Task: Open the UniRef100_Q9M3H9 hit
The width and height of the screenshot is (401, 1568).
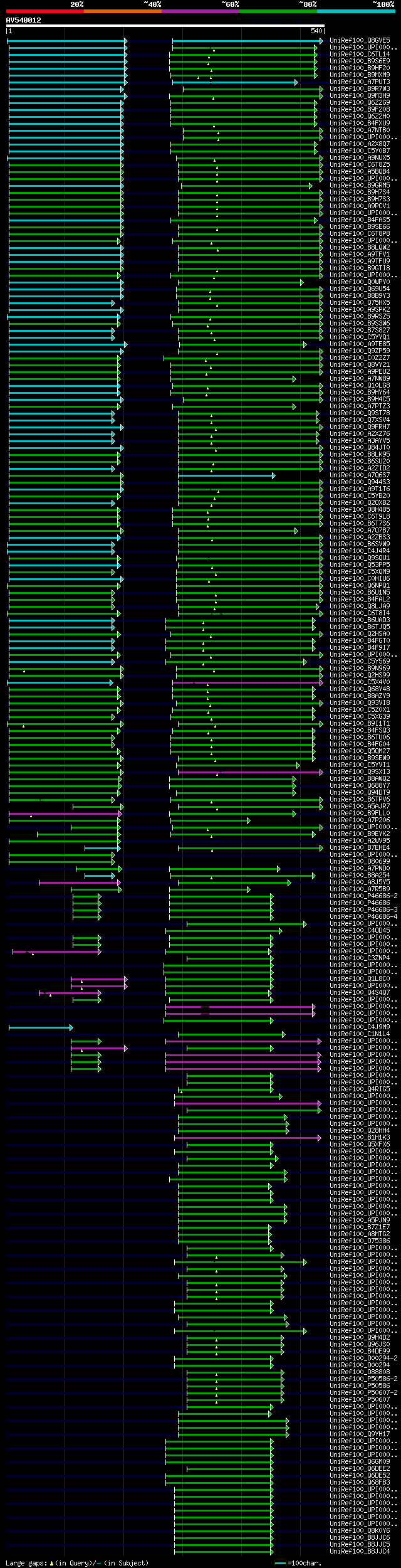Action: 360,95
